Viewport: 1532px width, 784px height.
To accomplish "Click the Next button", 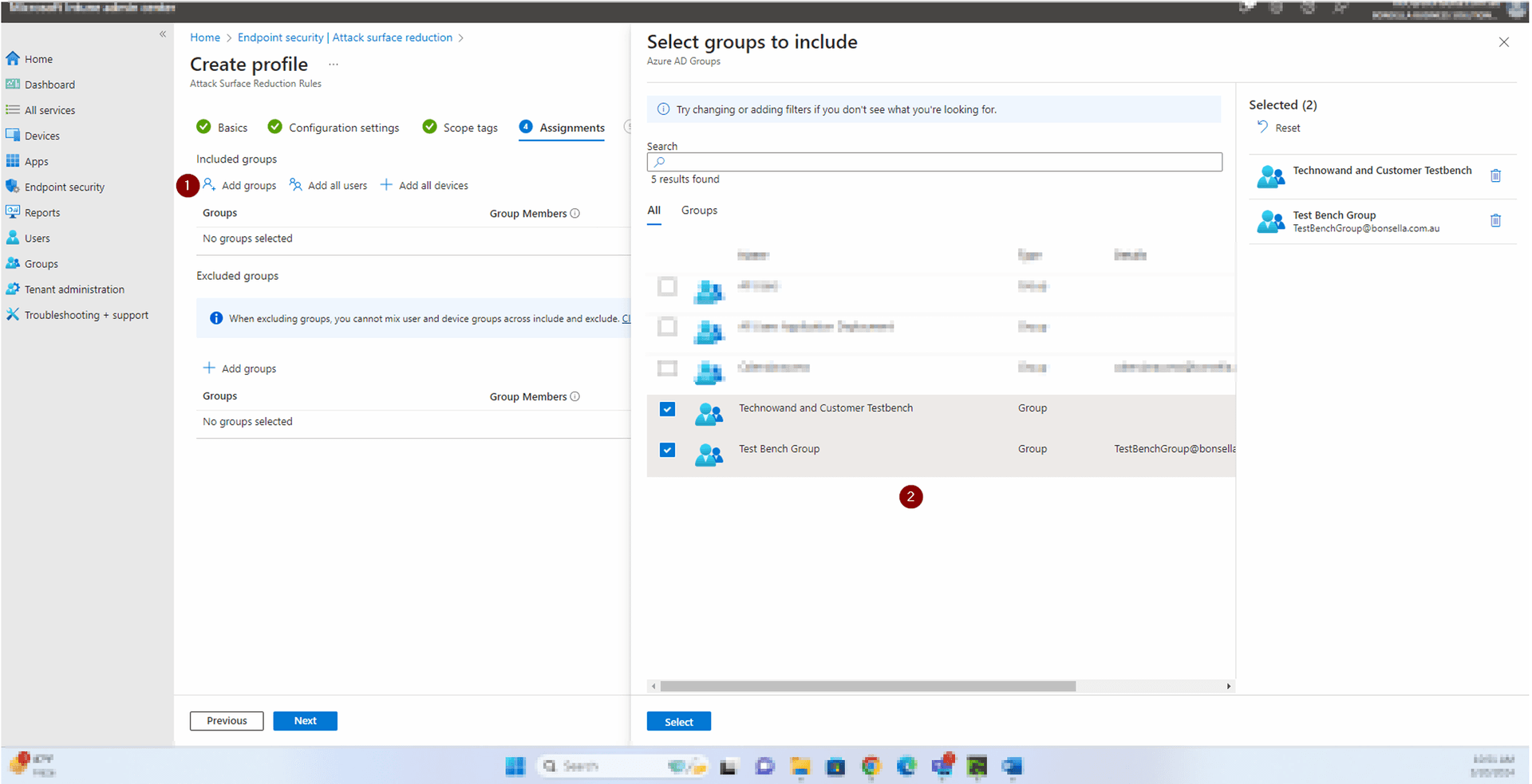I will [x=305, y=720].
